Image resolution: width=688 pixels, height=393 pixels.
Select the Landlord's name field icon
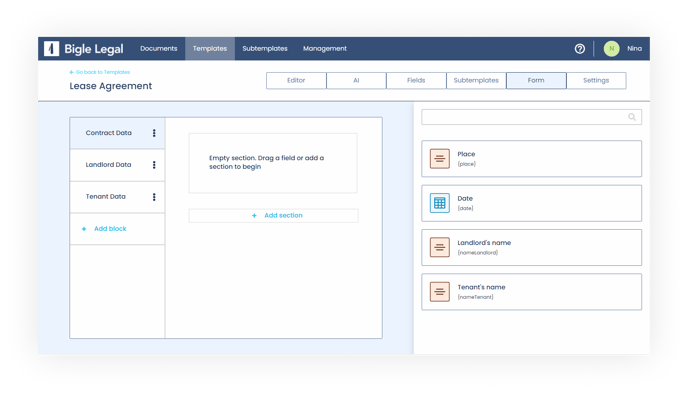[440, 247]
